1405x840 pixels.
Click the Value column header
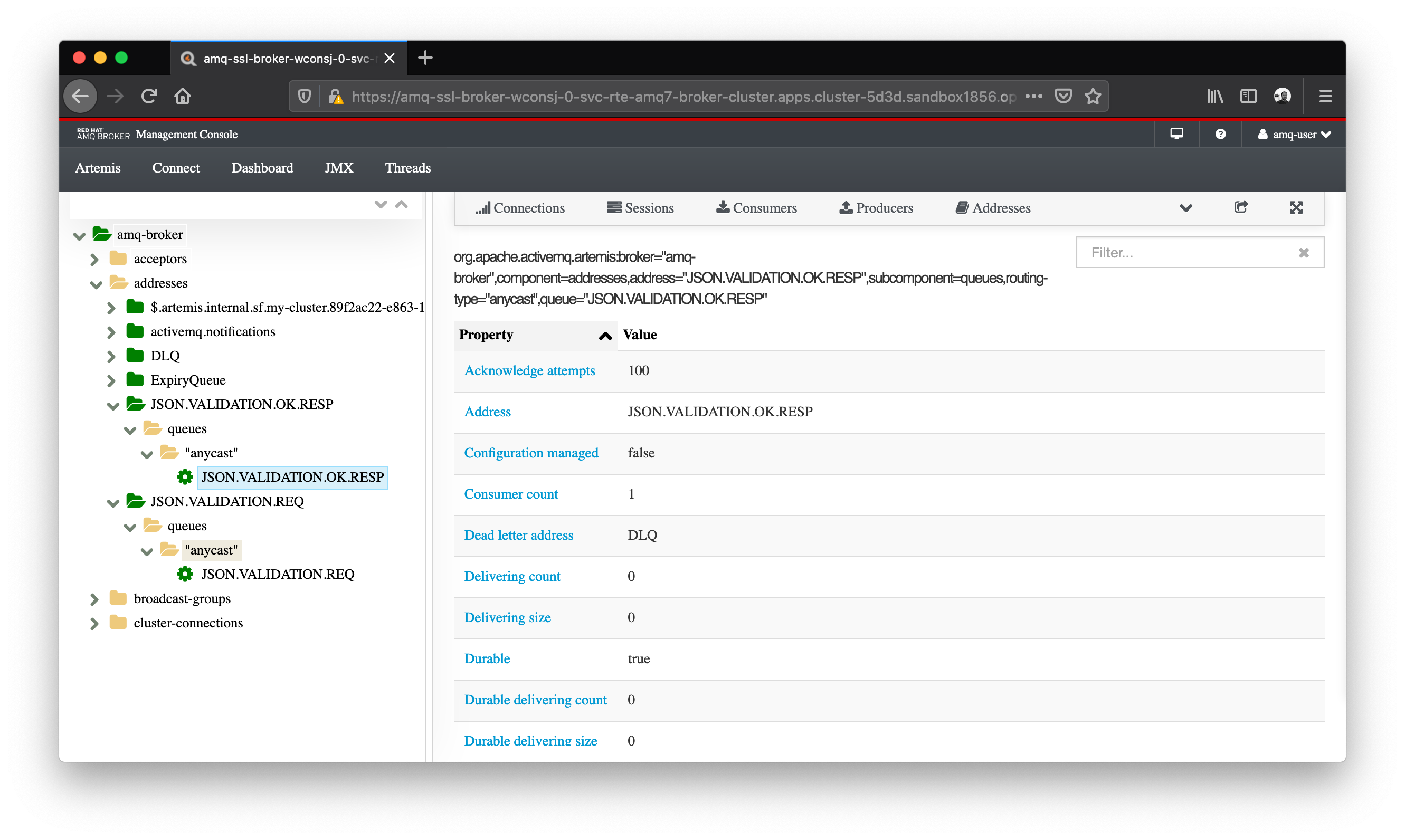[640, 335]
